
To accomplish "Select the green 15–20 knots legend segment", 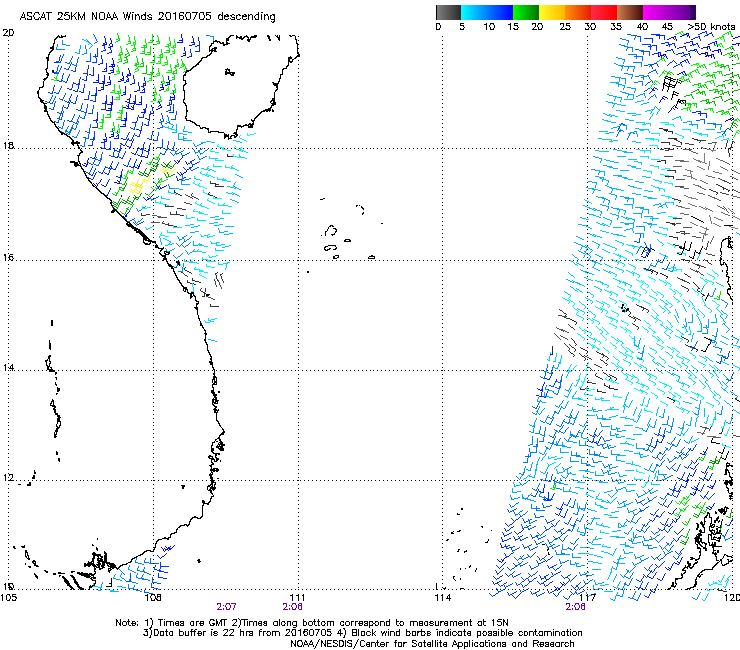I will [x=526, y=12].
